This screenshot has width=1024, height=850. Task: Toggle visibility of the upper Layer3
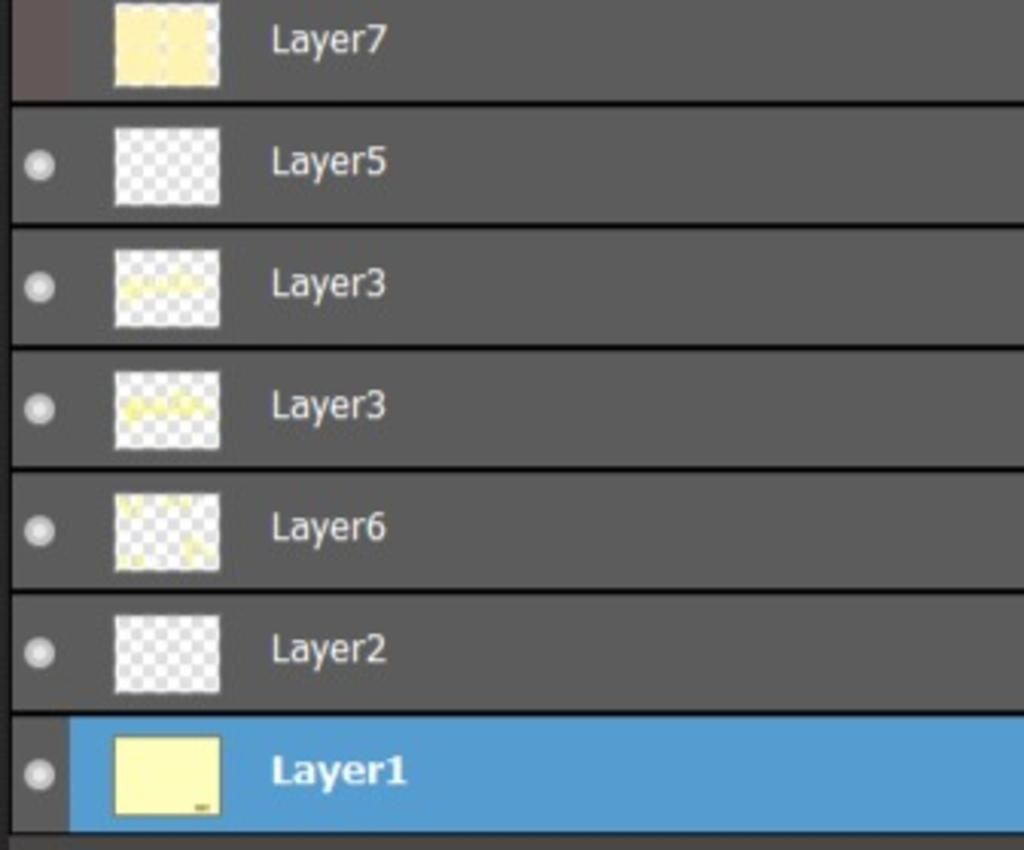(40, 287)
